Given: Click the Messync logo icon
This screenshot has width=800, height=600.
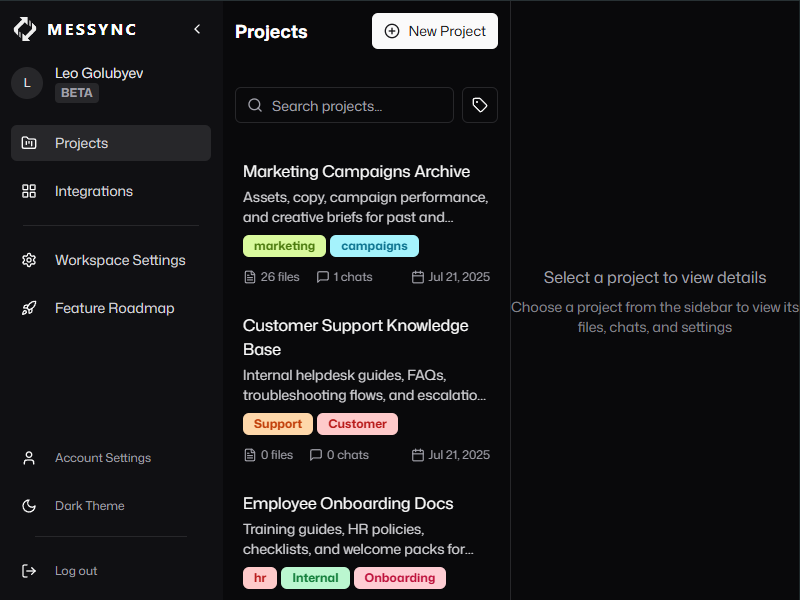Looking at the screenshot, I should (25, 29).
